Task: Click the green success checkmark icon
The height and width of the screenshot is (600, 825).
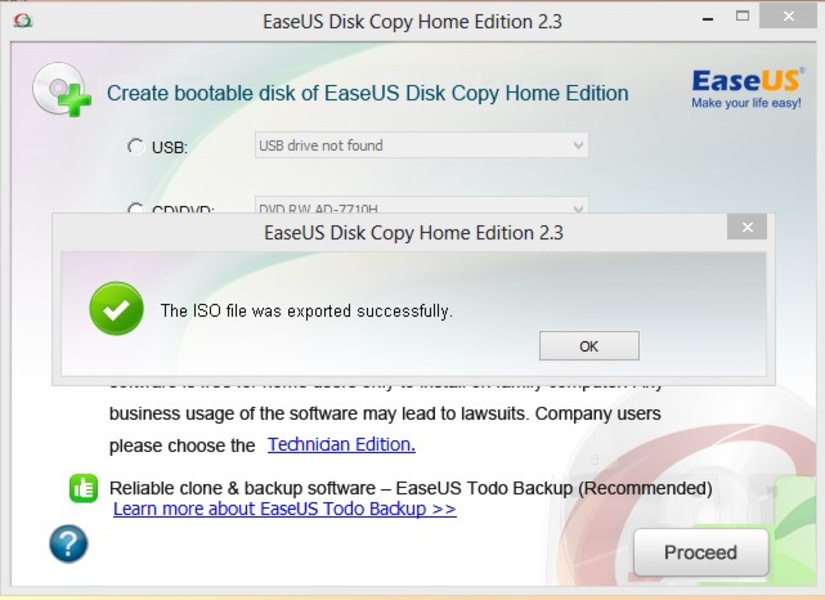Action: click(x=116, y=308)
